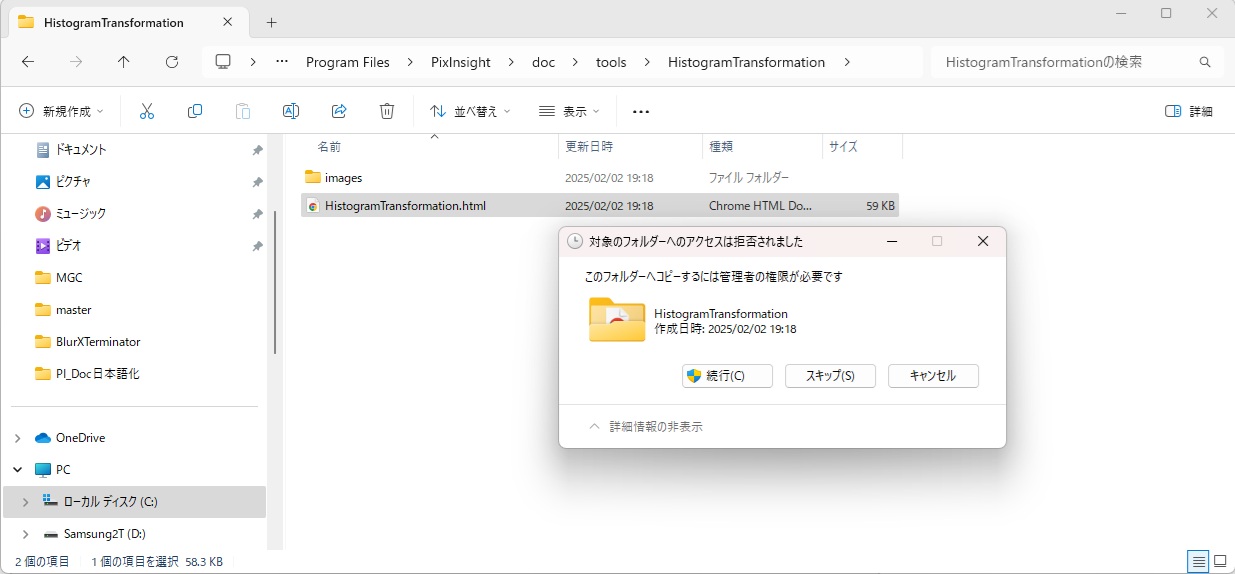Collapse details with 詳細情報の非表示
Screen dimensions: 1235x574
(645, 426)
